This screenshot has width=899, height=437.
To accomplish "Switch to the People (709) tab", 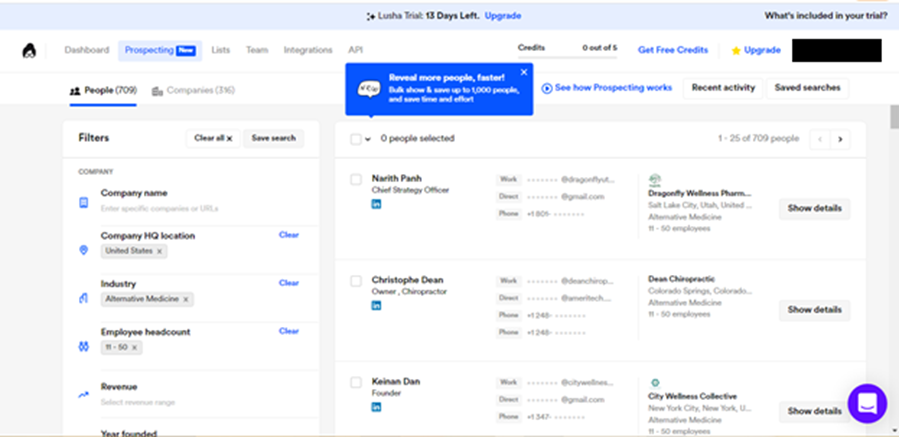I will pos(103,91).
